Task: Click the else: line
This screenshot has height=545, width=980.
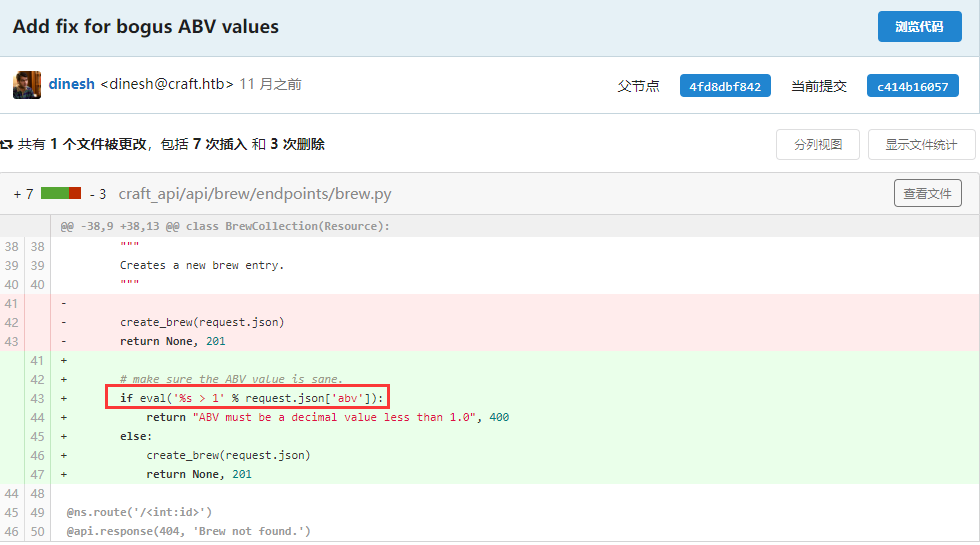Action: [x=136, y=436]
